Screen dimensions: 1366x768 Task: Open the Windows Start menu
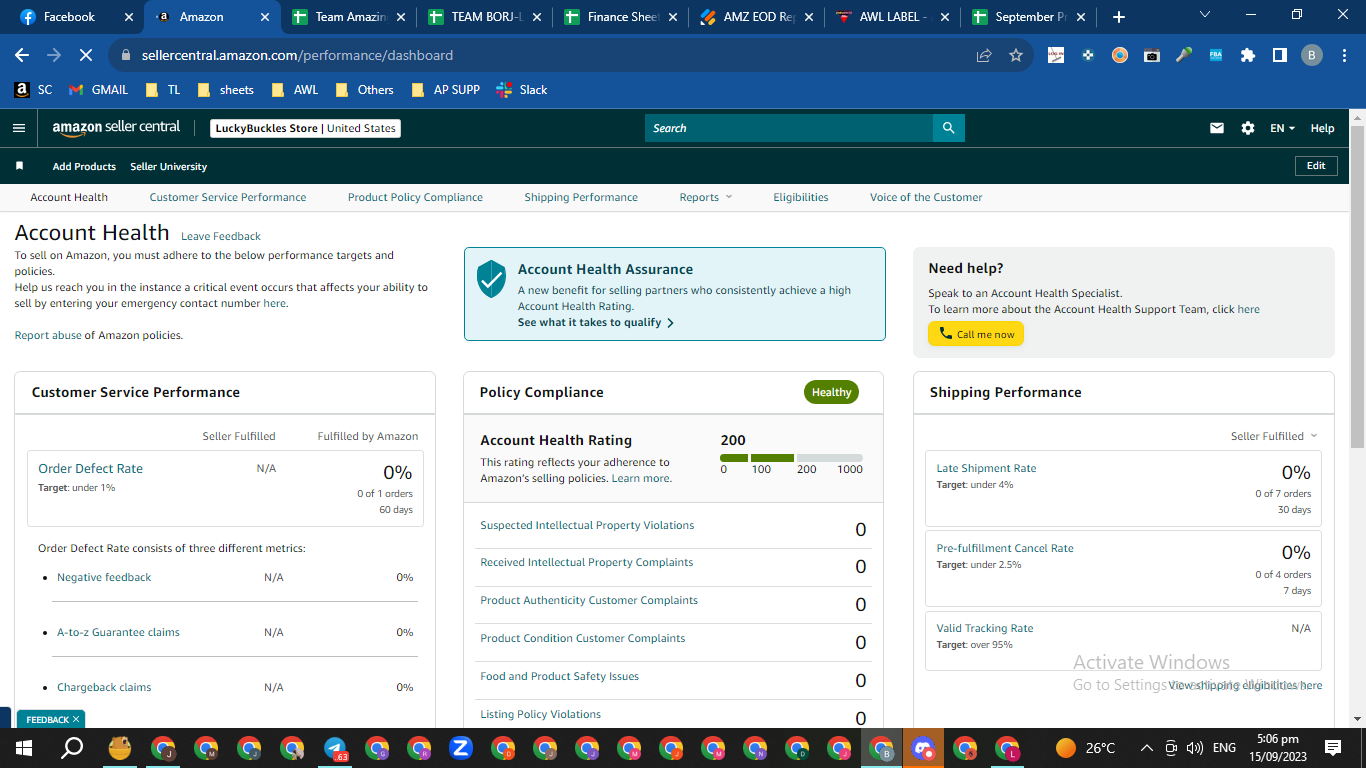[x=24, y=748]
